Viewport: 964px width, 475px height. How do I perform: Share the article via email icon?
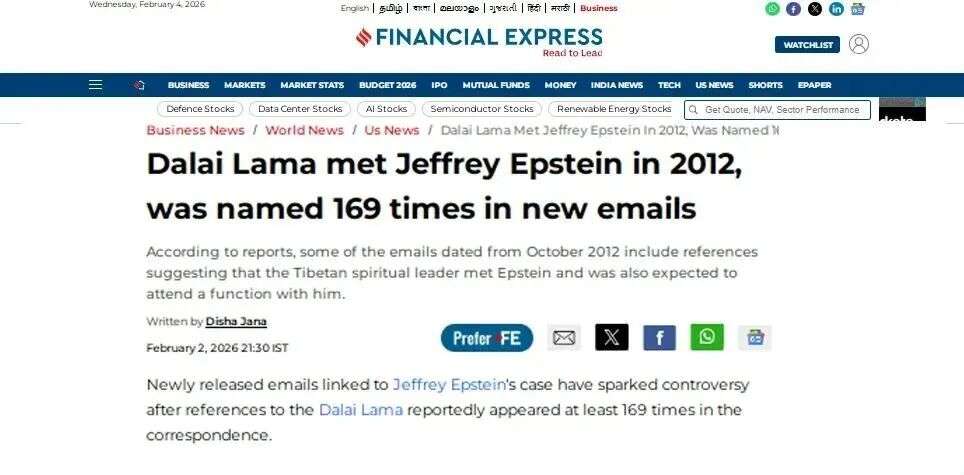(564, 338)
